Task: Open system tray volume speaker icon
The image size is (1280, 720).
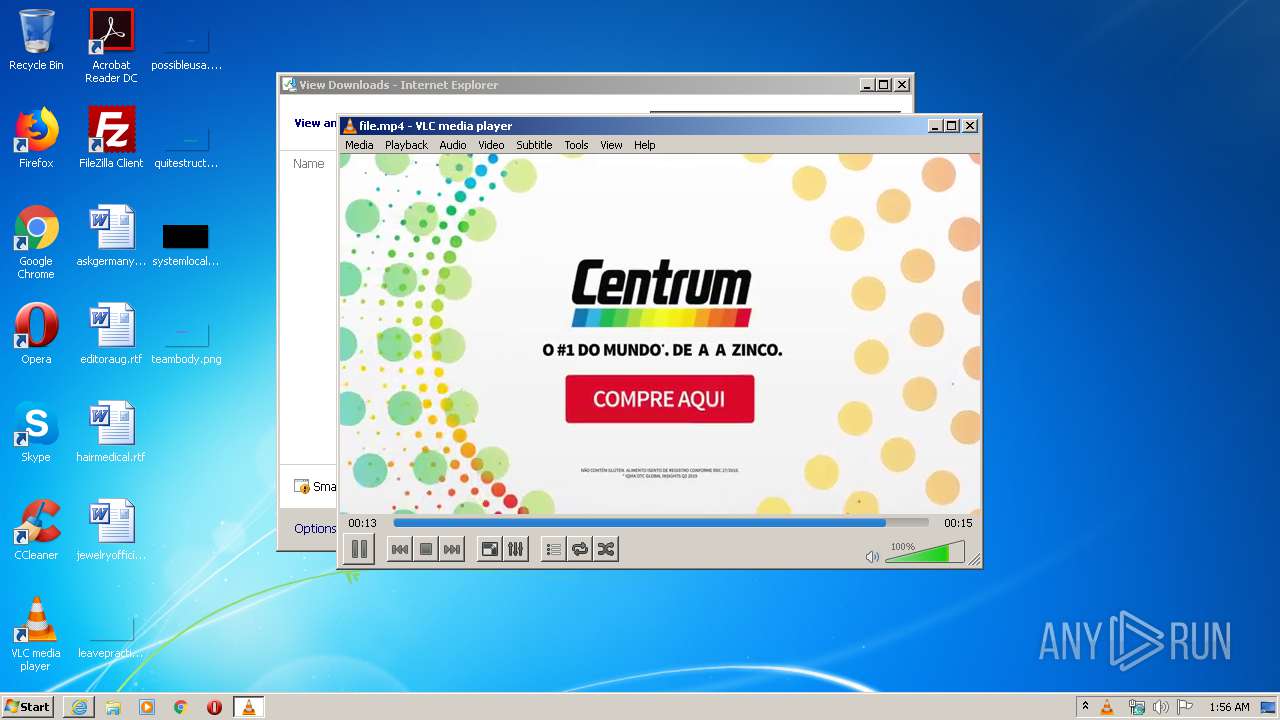Action: (1161, 707)
